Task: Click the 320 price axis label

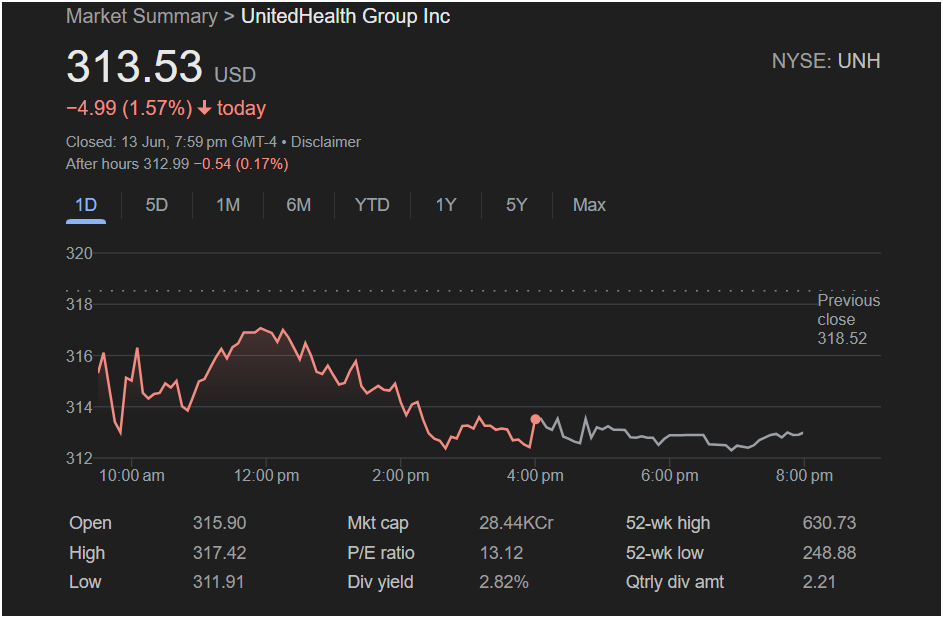Action: point(79,253)
